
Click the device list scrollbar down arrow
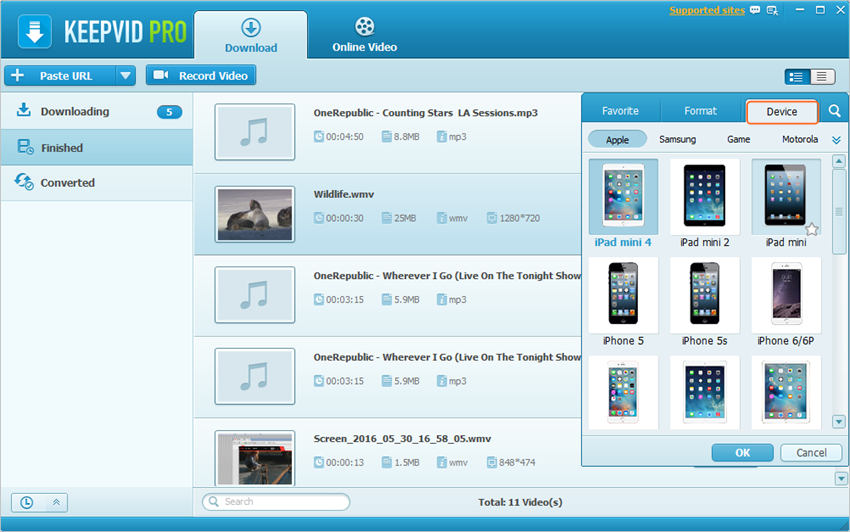tap(839, 423)
